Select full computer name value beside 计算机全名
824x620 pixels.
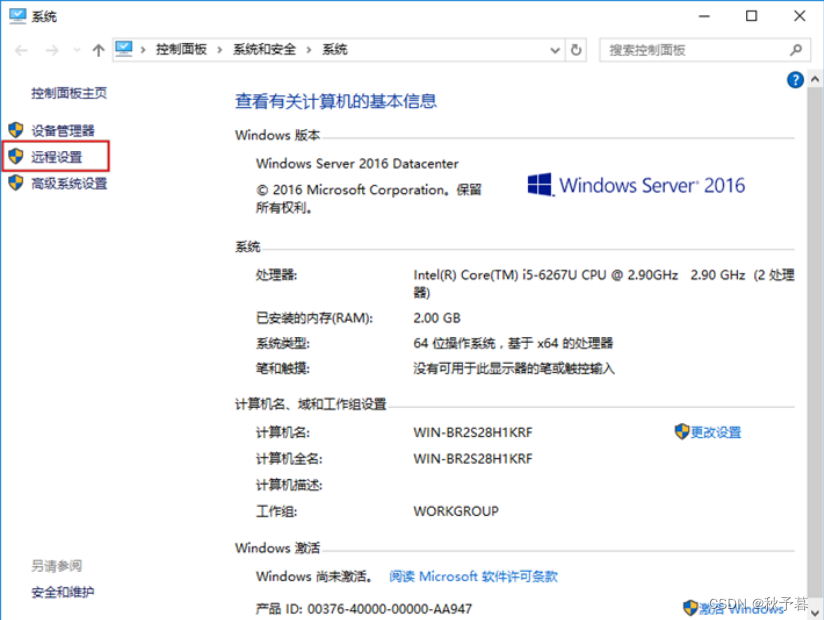point(473,459)
